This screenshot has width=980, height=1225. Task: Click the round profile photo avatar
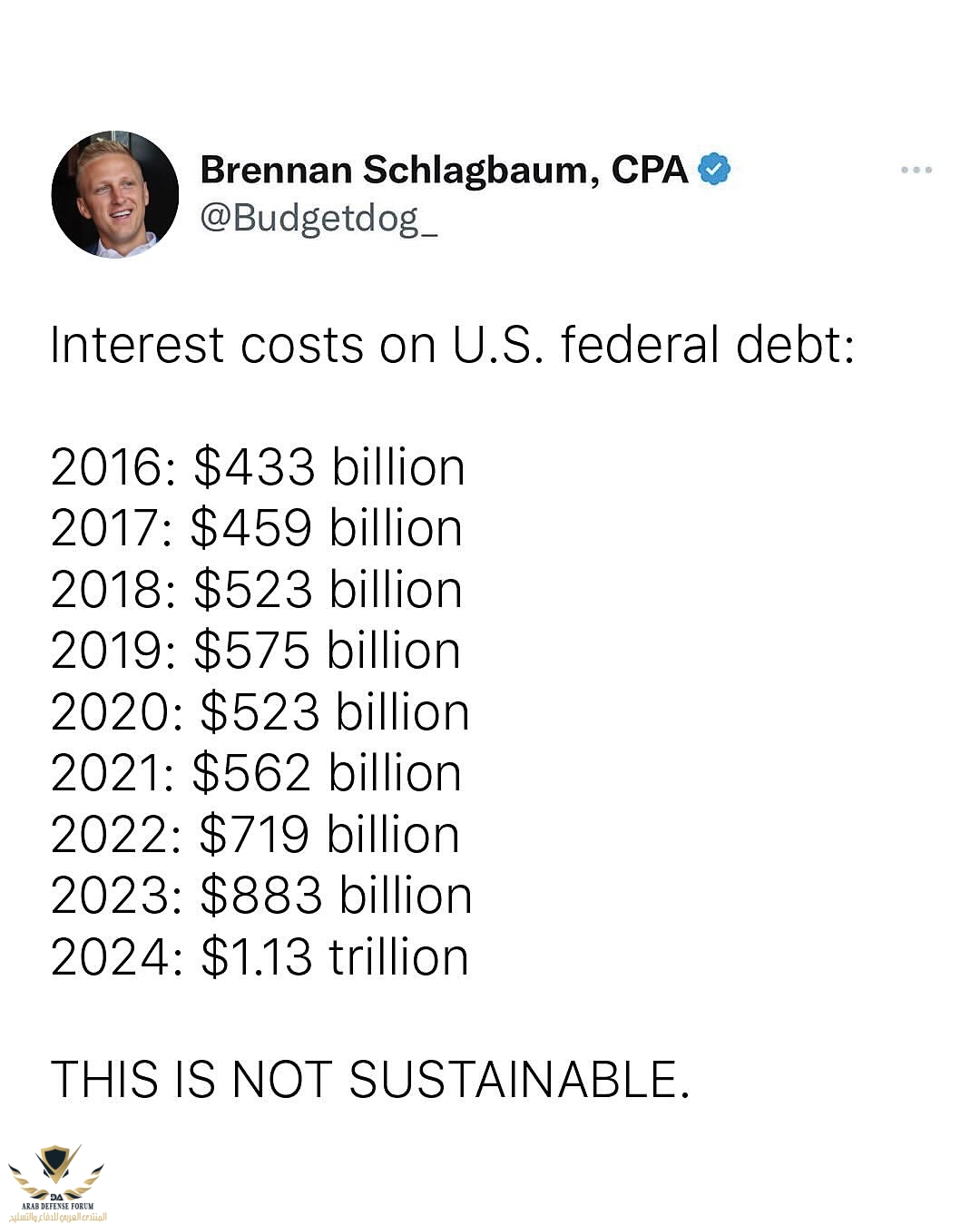pyautogui.click(x=114, y=194)
